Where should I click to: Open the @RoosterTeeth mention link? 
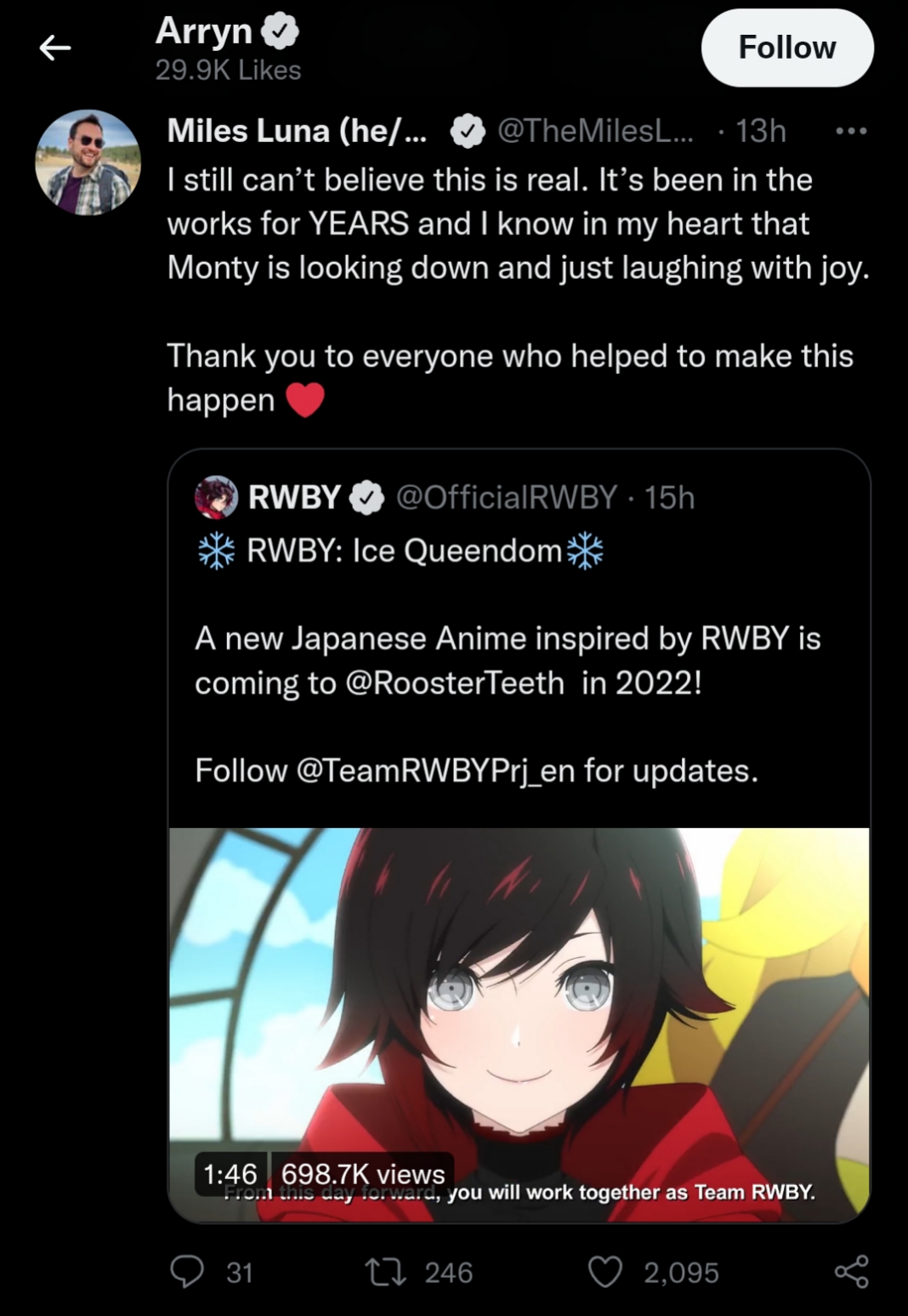(456, 683)
